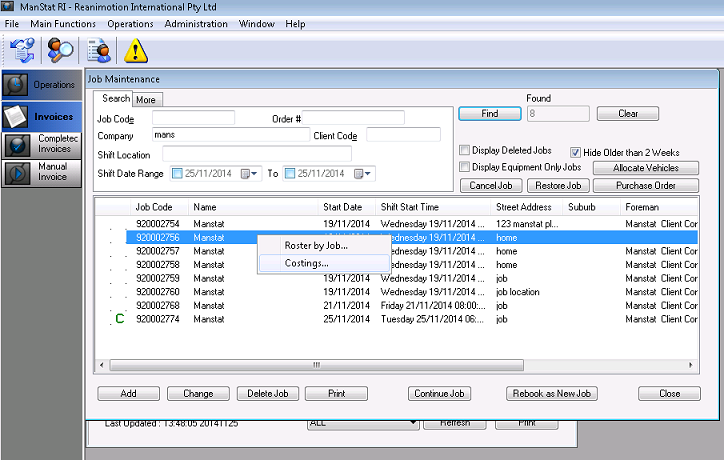Image resolution: width=724 pixels, height=460 pixels.
Task: Sort by the Shift Start Time column header
Action: point(433,207)
